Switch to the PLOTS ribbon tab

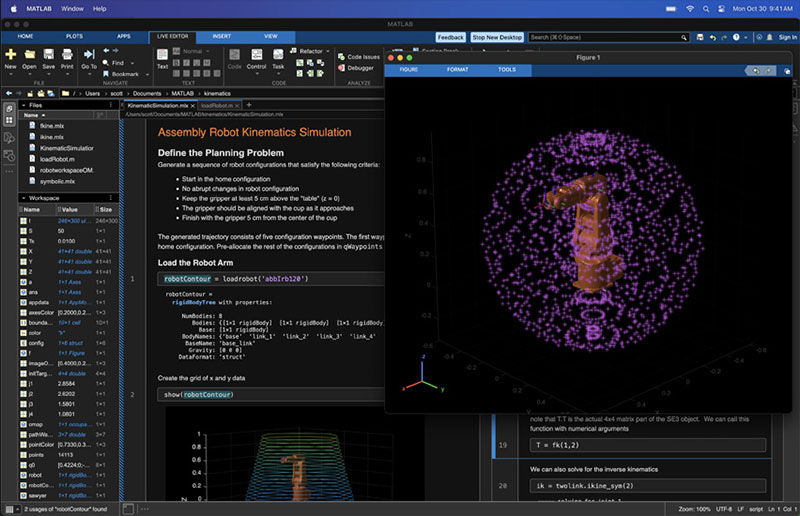tap(76, 36)
